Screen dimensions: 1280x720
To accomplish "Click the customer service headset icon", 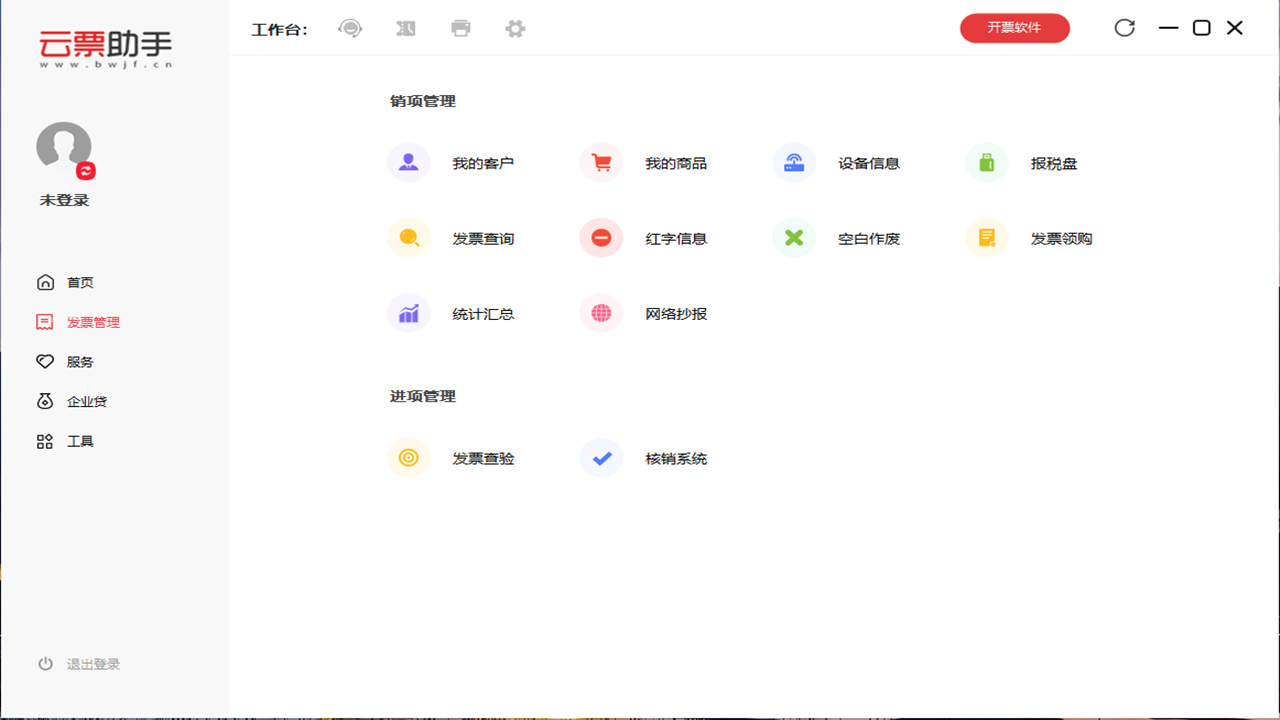I will 350,28.
